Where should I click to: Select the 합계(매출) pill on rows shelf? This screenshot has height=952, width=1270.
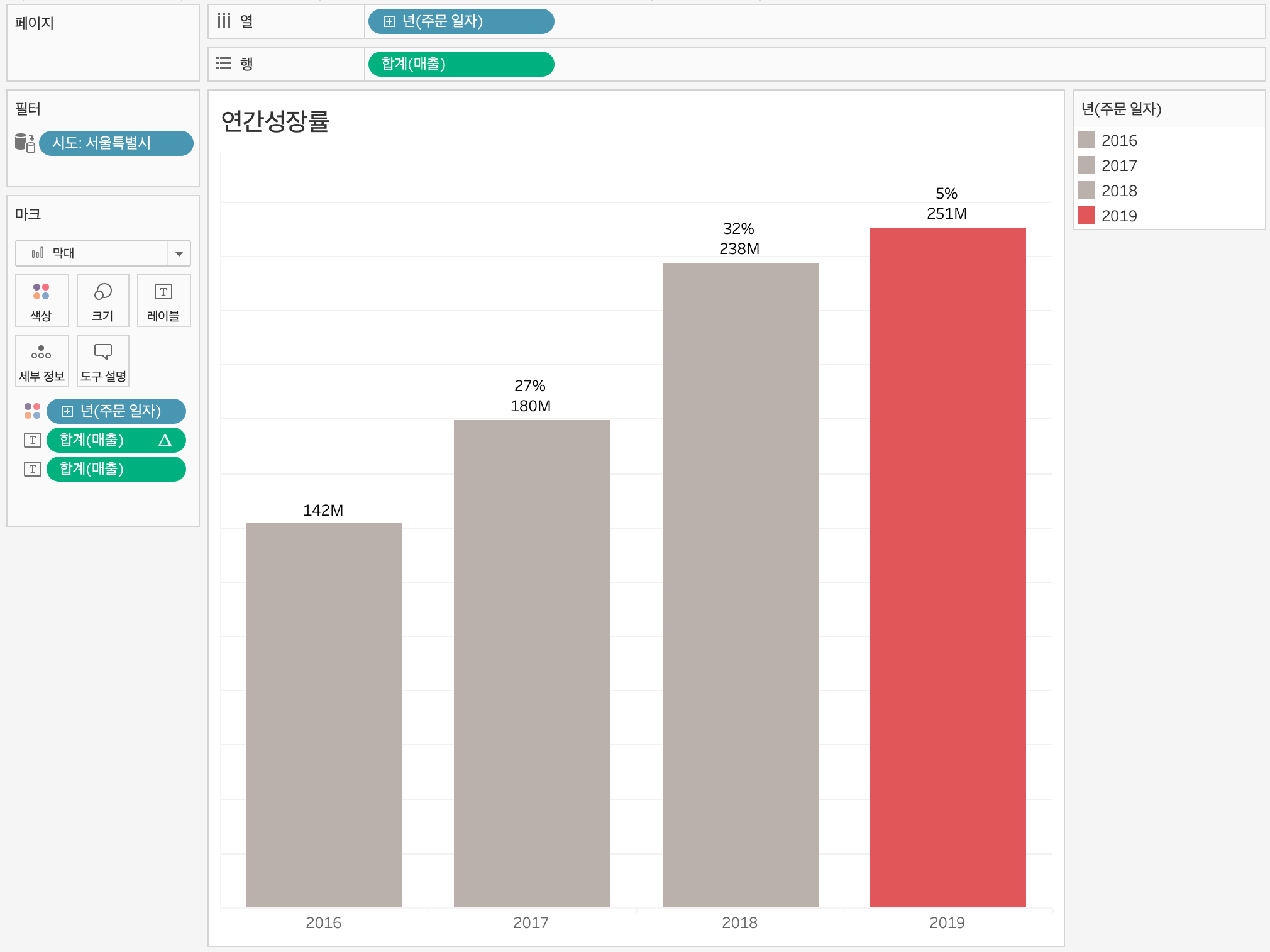pyautogui.click(x=460, y=64)
